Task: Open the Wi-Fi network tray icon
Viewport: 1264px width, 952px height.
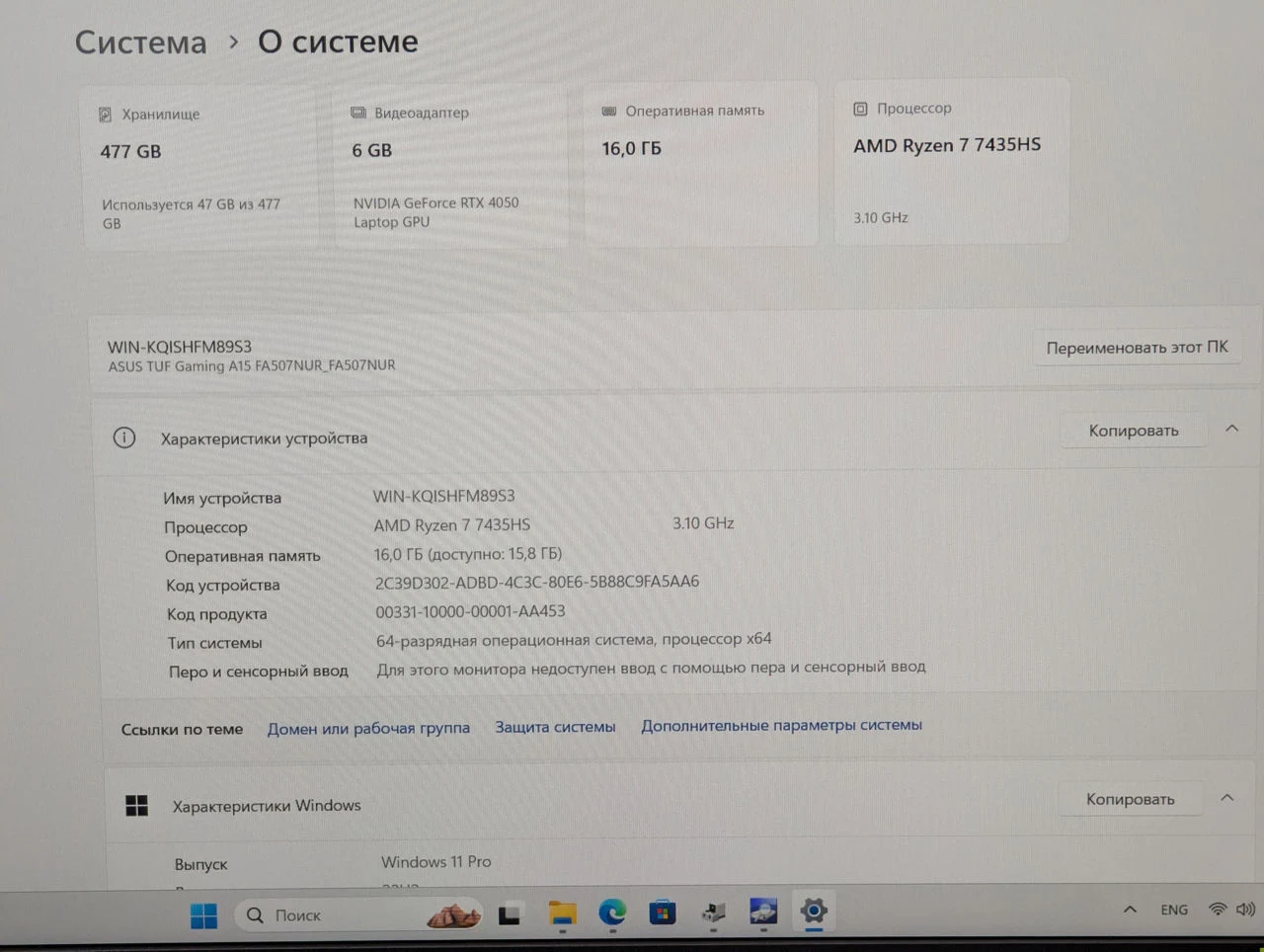Action: (x=1218, y=910)
